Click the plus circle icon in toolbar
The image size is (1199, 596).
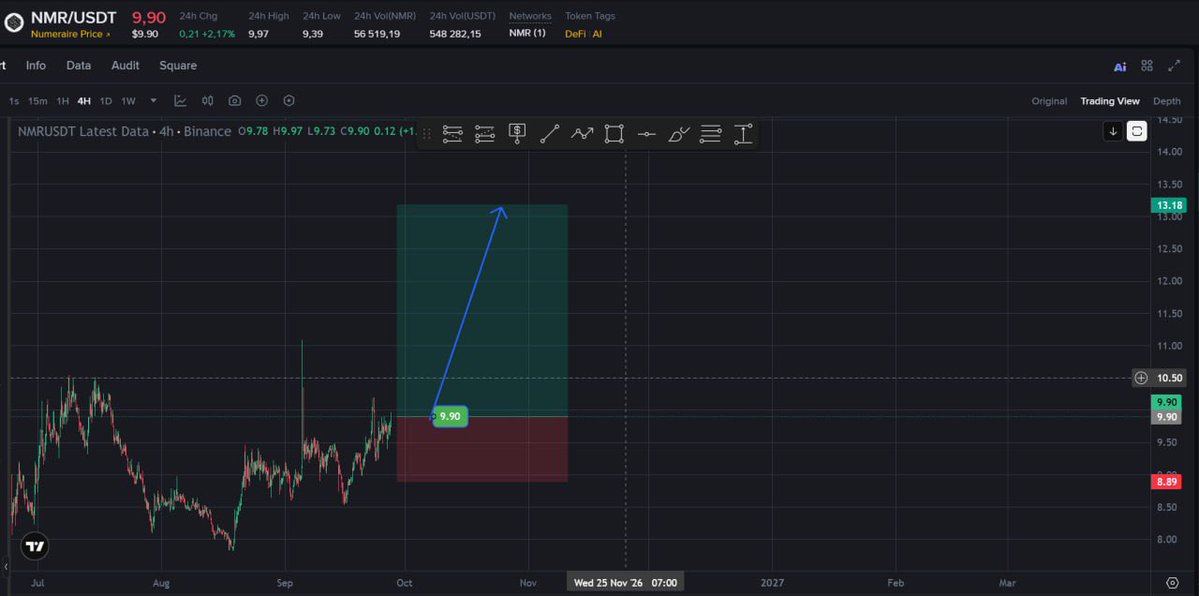tap(262, 101)
